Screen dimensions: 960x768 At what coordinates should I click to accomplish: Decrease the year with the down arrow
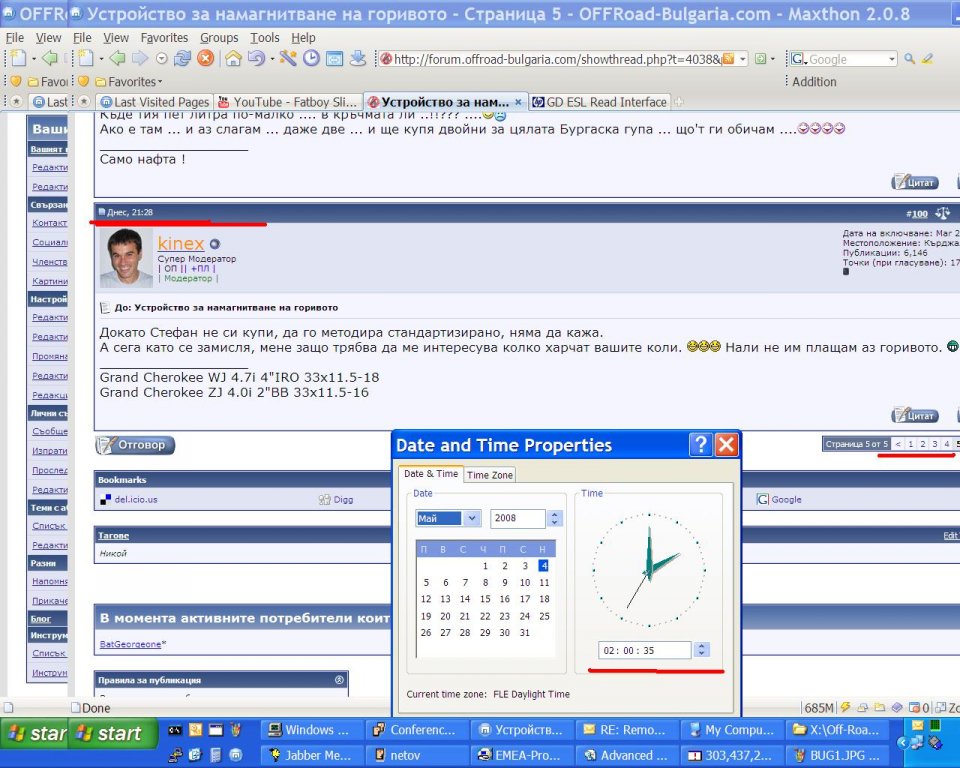tap(555, 522)
